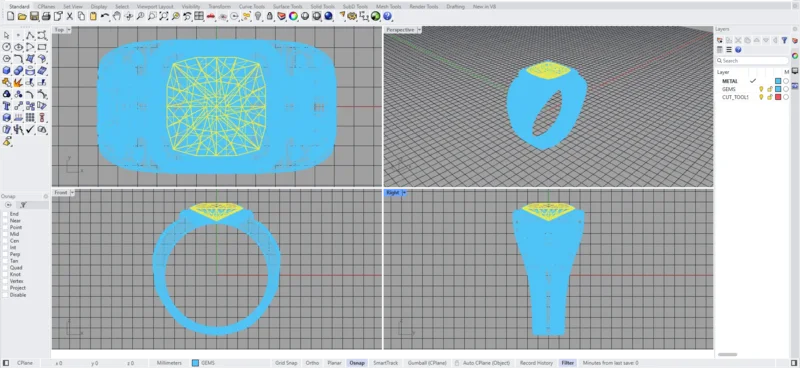Select the Circle tool in sidebar
The image size is (800, 368).
click(7, 47)
